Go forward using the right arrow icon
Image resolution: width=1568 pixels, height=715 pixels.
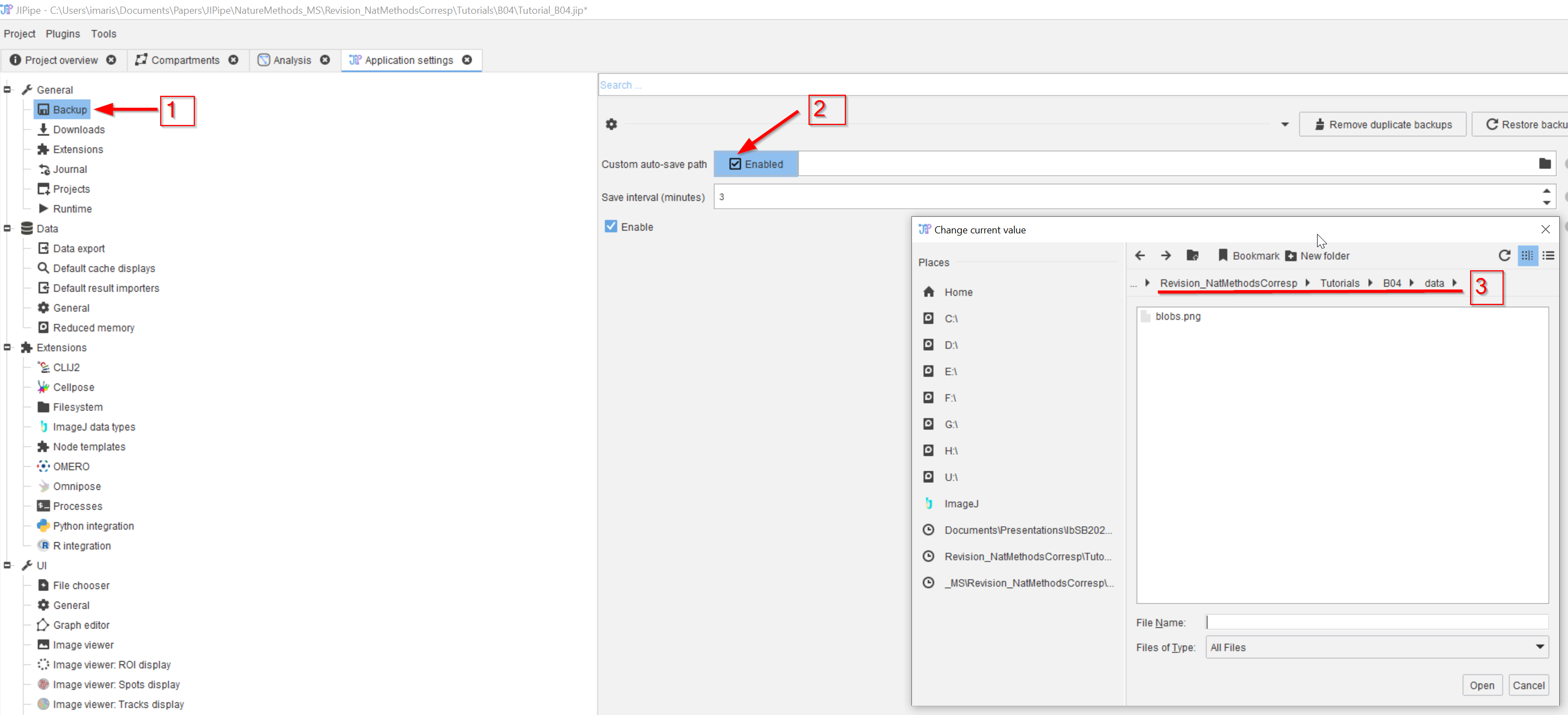[x=1166, y=255]
